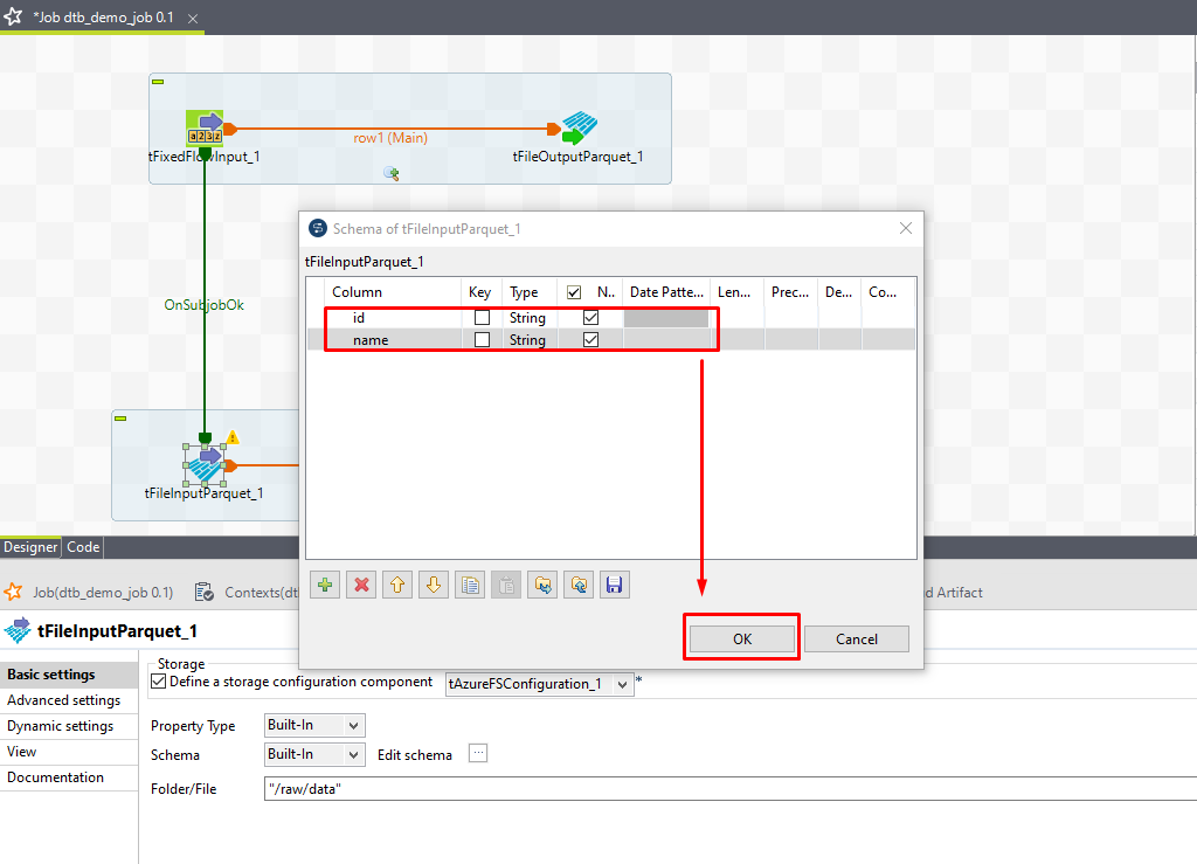
Task: Select the tFixedFlowInput_1 component icon
Action: coord(205,129)
